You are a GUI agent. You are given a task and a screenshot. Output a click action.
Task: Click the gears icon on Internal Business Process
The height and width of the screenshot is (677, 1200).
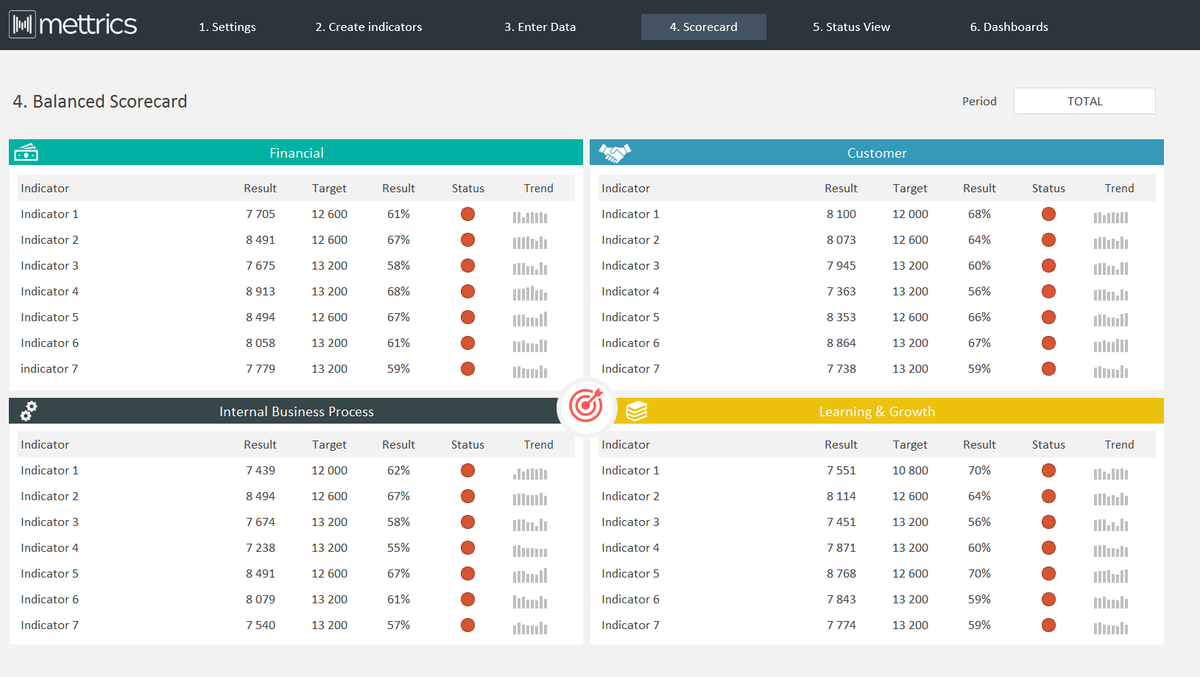tap(27, 410)
